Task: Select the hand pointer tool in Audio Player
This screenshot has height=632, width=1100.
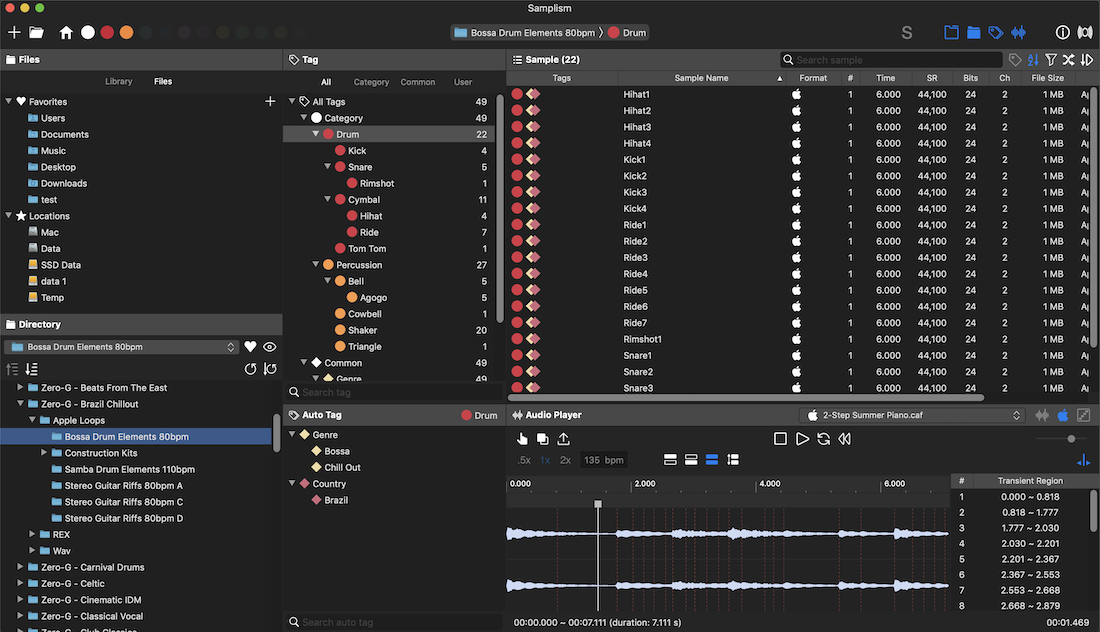Action: pyautogui.click(x=523, y=438)
